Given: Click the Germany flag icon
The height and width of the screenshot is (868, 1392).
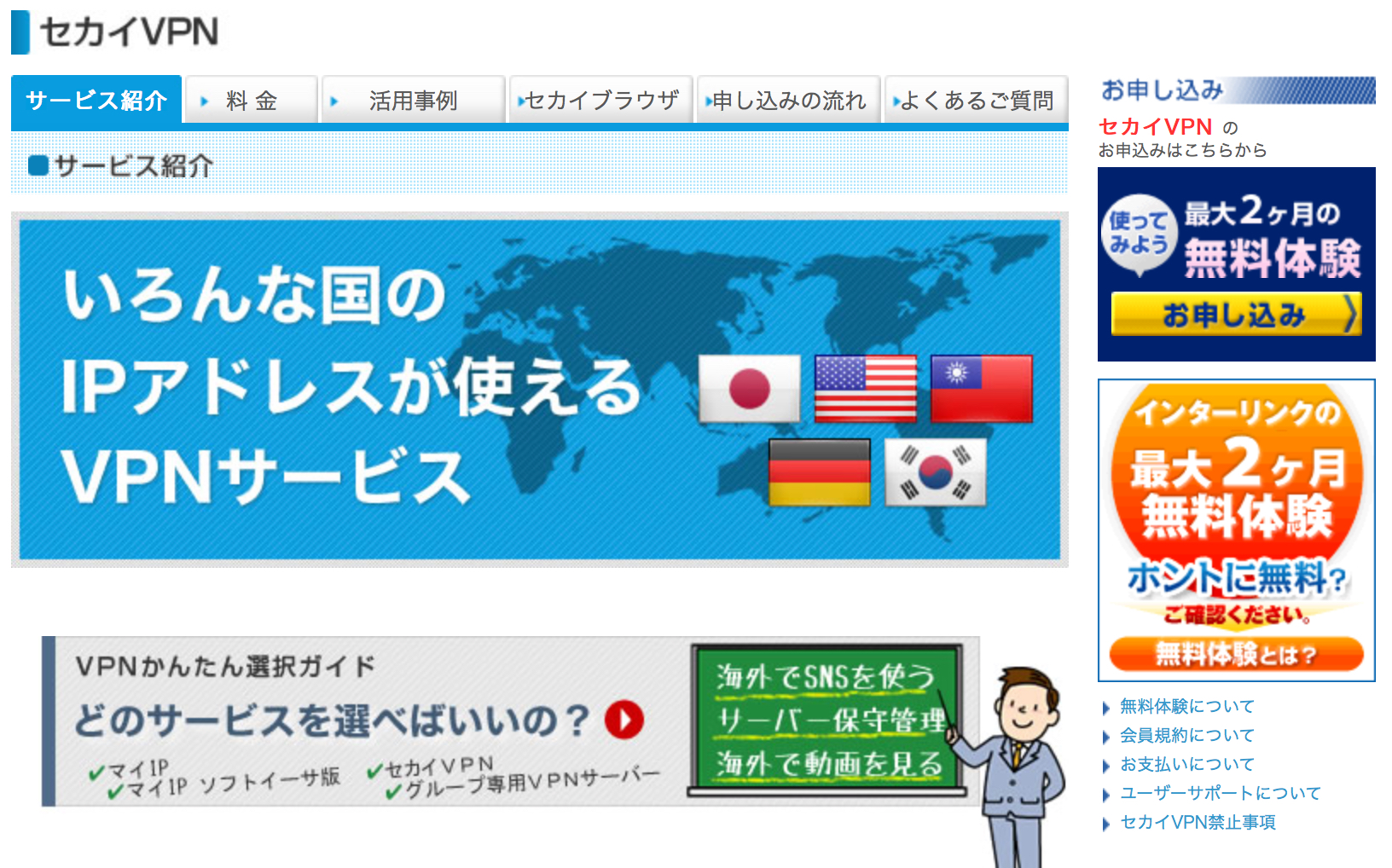Looking at the screenshot, I should (x=820, y=472).
